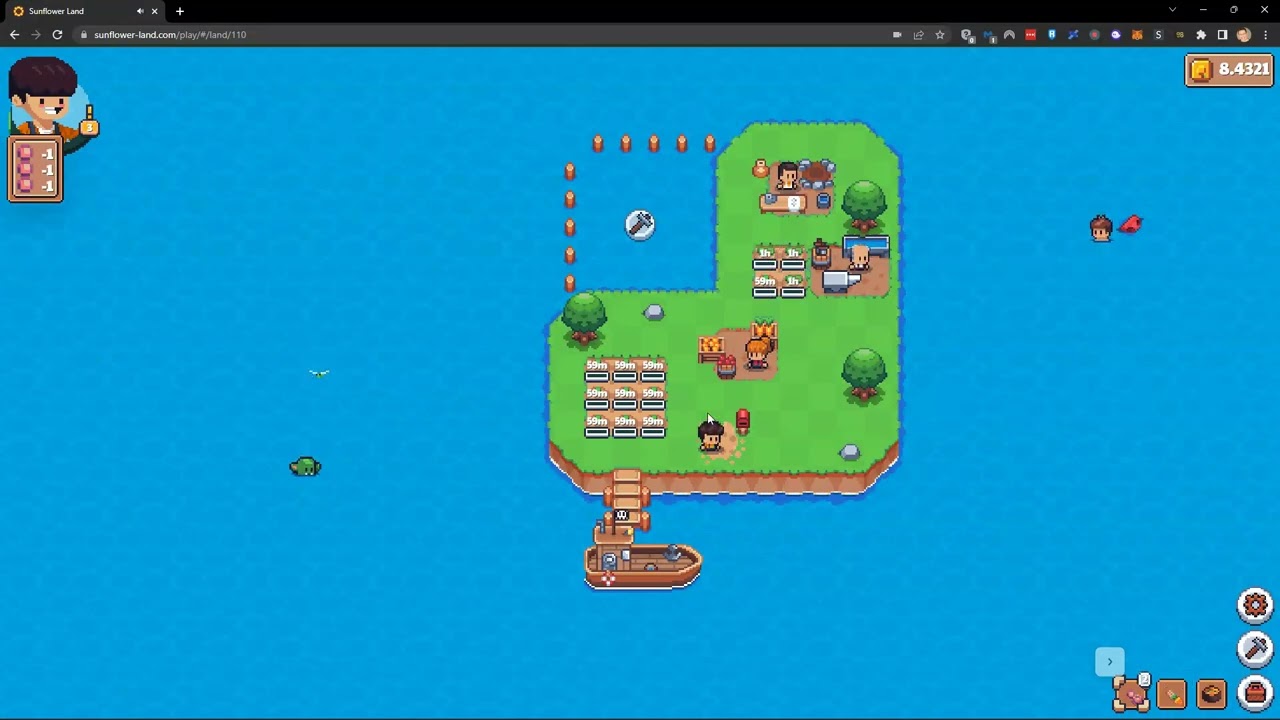Click the camera icon in the address bar
The height and width of the screenshot is (720, 1280).
click(897, 35)
